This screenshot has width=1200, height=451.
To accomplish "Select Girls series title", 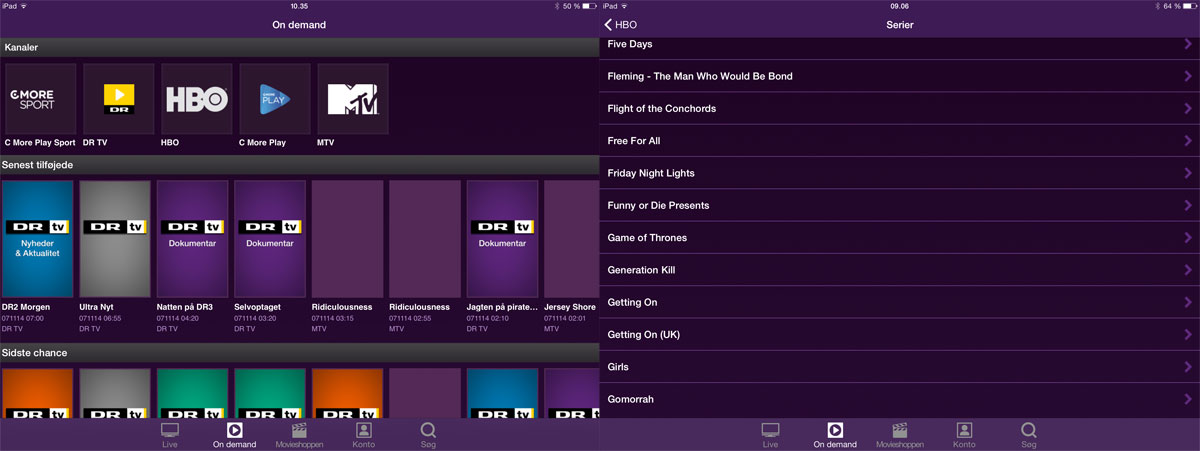I will coord(618,367).
